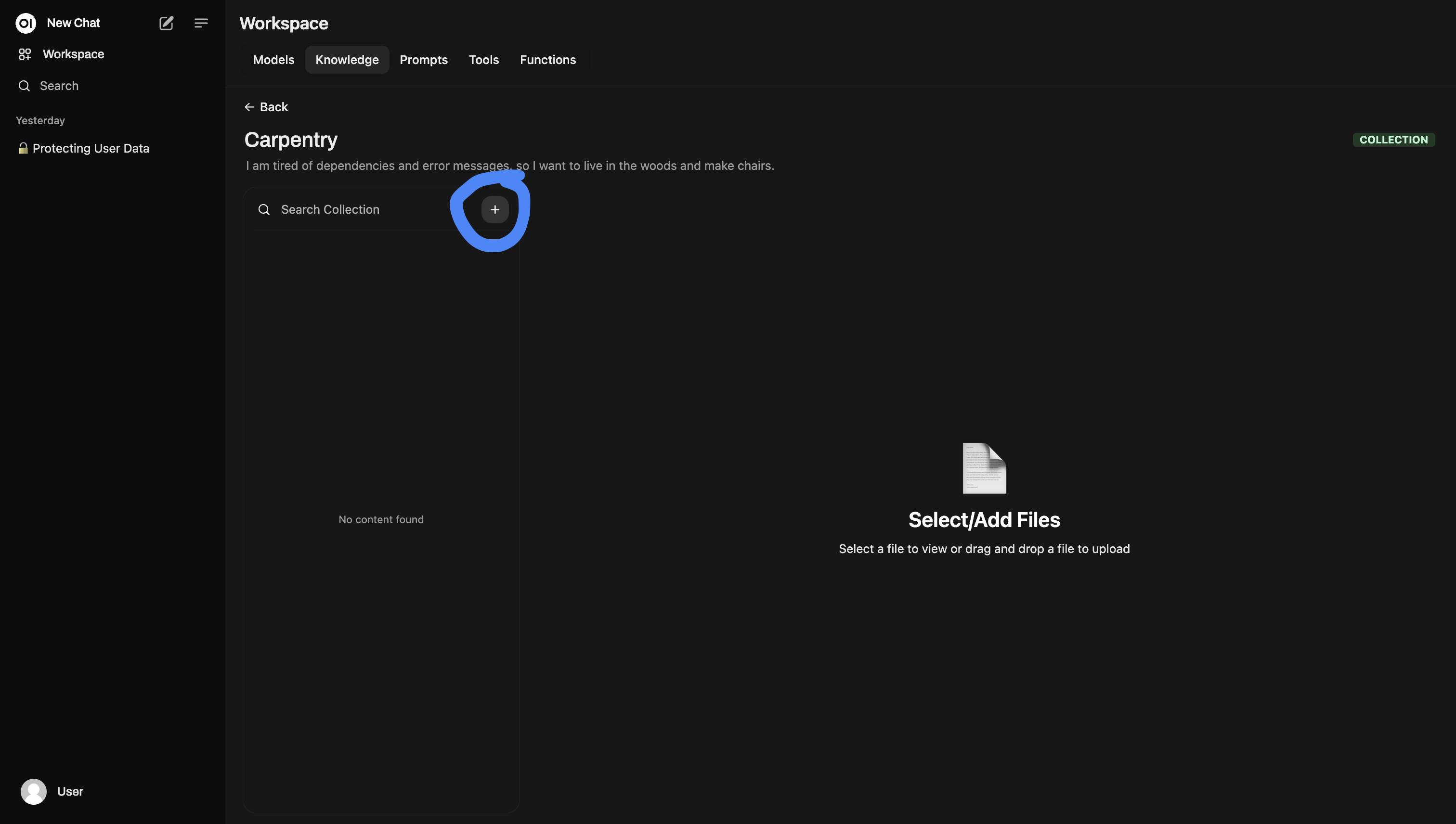Toggle the sidebar with the menu lines icon
The height and width of the screenshot is (824, 1456).
click(x=201, y=23)
